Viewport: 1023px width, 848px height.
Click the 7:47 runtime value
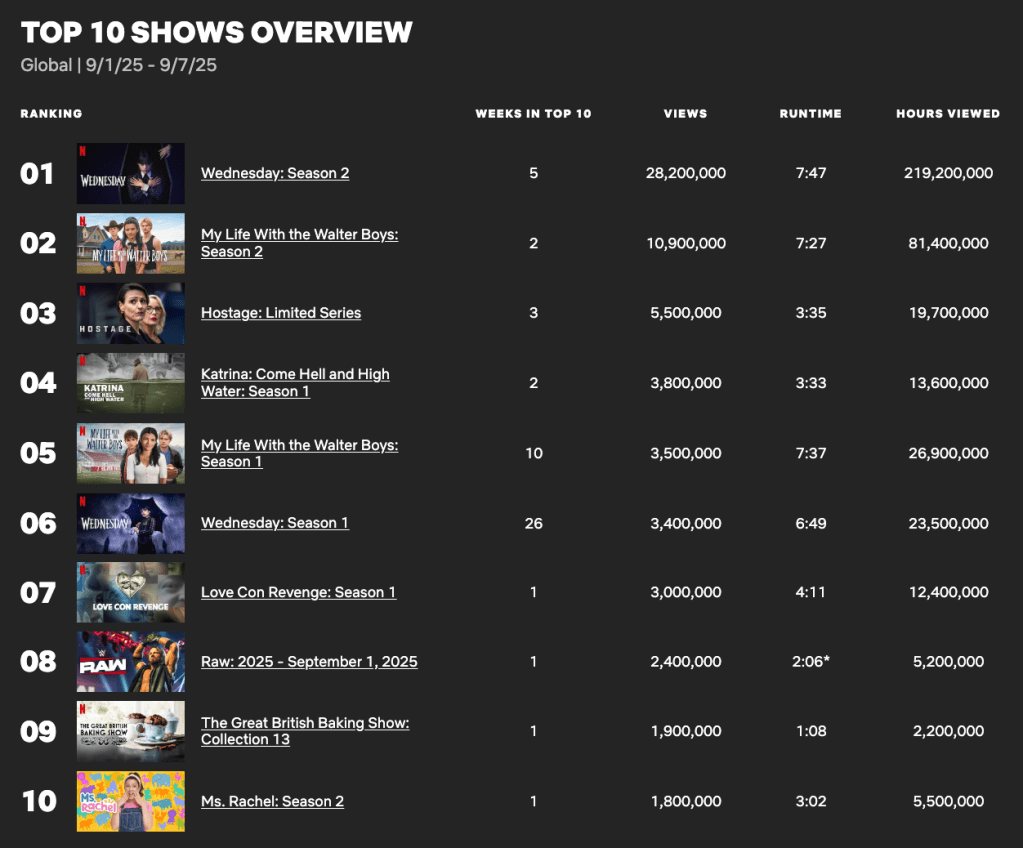811,174
